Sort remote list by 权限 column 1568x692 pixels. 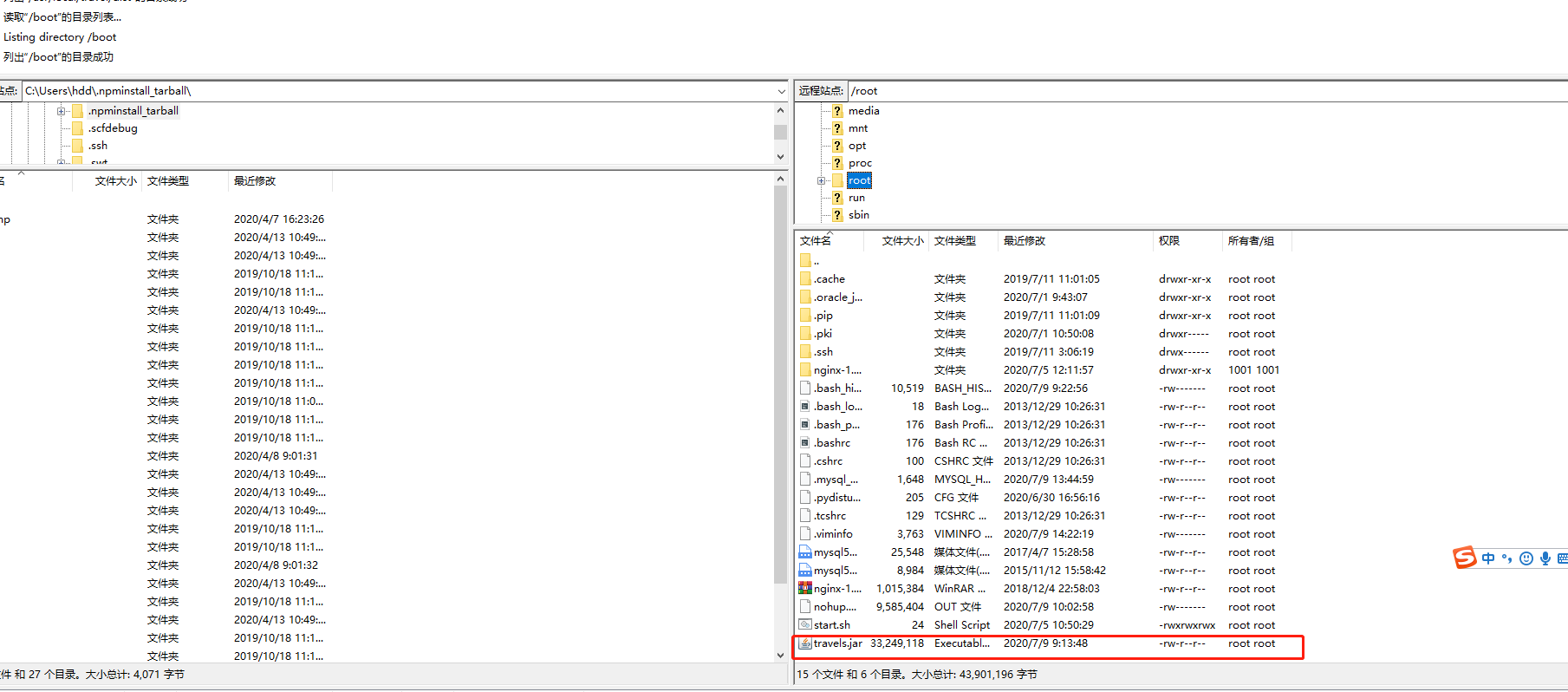[x=1187, y=241]
